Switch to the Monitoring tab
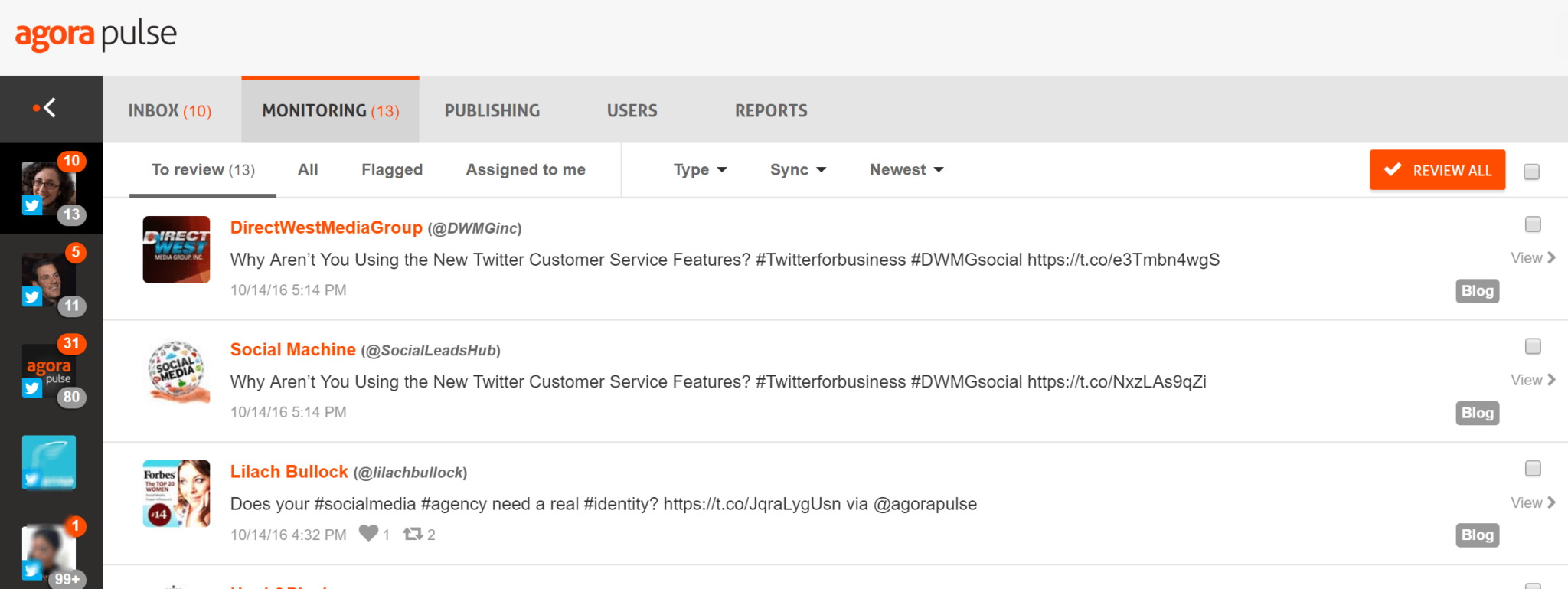 [330, 110]
